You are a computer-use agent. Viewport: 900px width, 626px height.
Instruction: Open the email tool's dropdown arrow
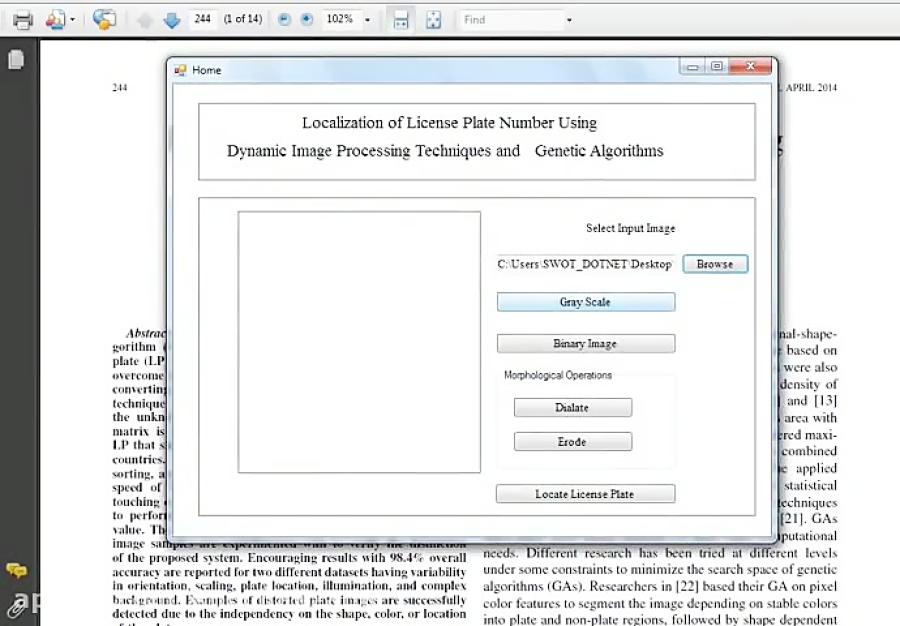pyautogui.click(x=70, y=19)
